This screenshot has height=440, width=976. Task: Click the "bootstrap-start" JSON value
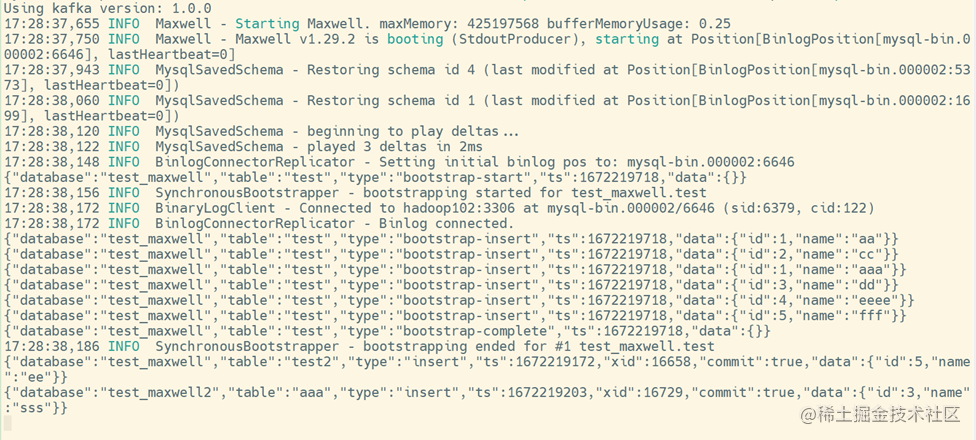[466, 177]
